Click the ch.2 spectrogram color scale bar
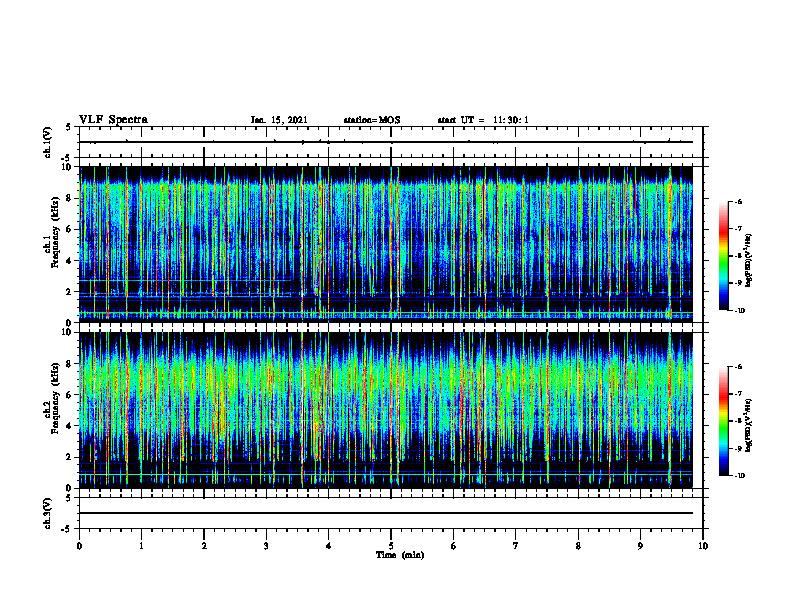The image size is (792, 612). point(723,421)
